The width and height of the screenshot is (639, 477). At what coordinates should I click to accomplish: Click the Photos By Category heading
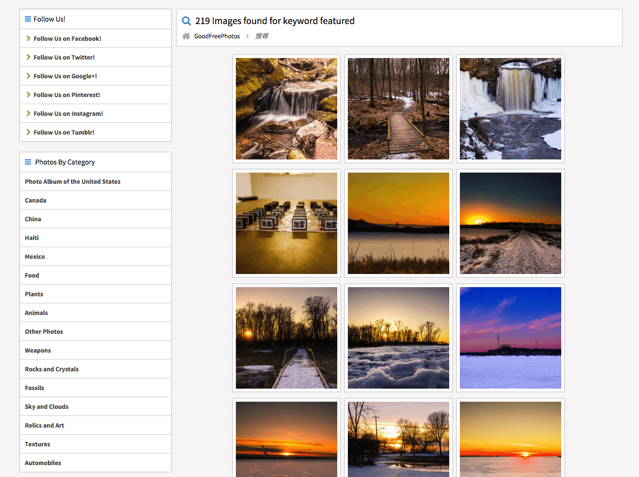(65, 162)
